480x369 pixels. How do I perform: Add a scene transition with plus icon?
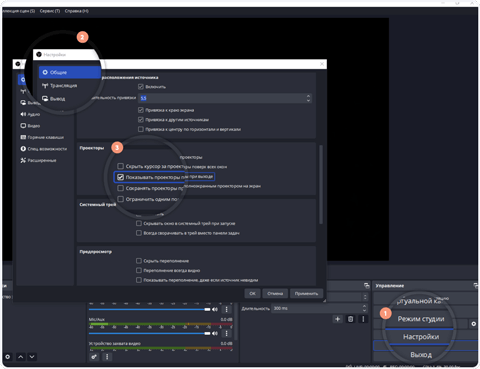pos(338,319)
